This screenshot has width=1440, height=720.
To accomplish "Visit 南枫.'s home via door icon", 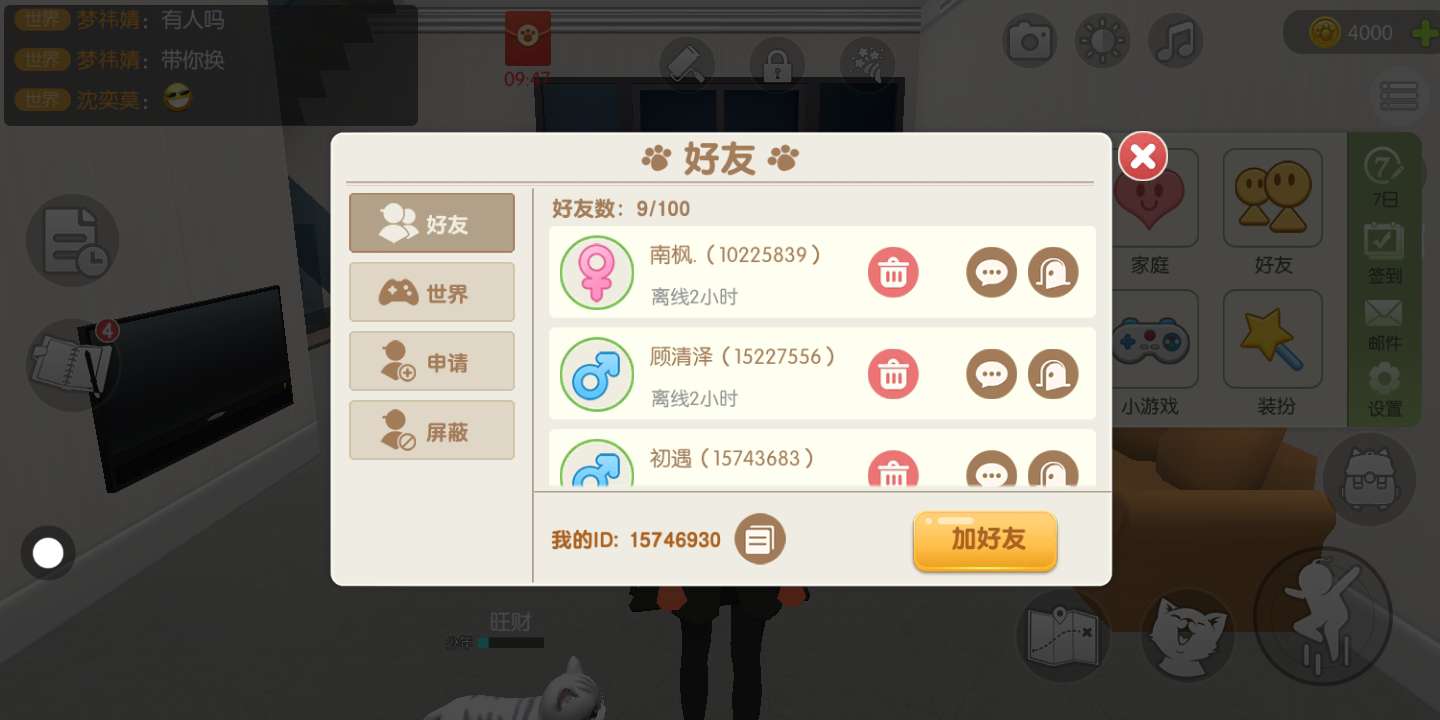I will (x=1053, y=272).
